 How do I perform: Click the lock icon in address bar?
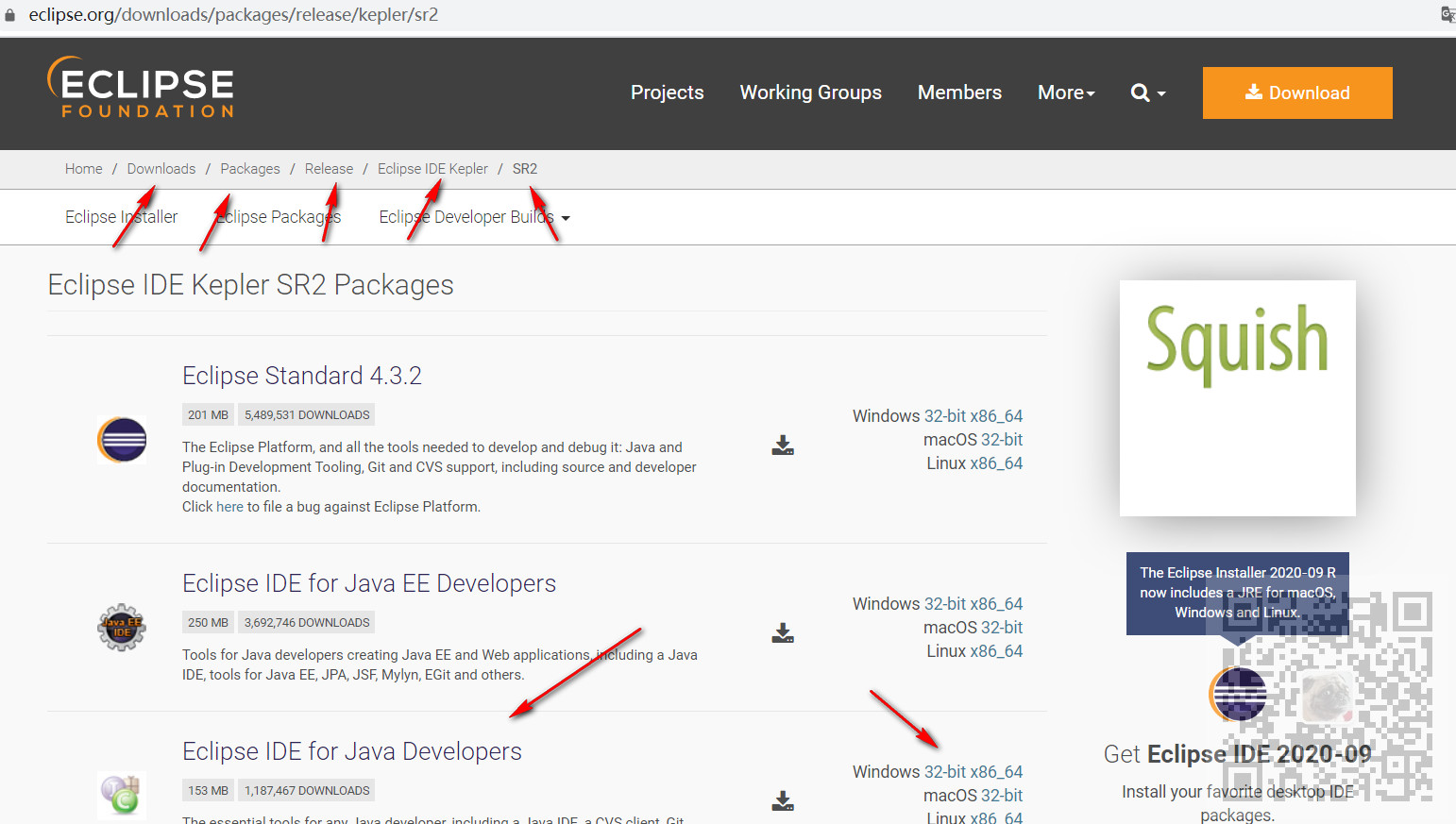click(x=10, y=15)
